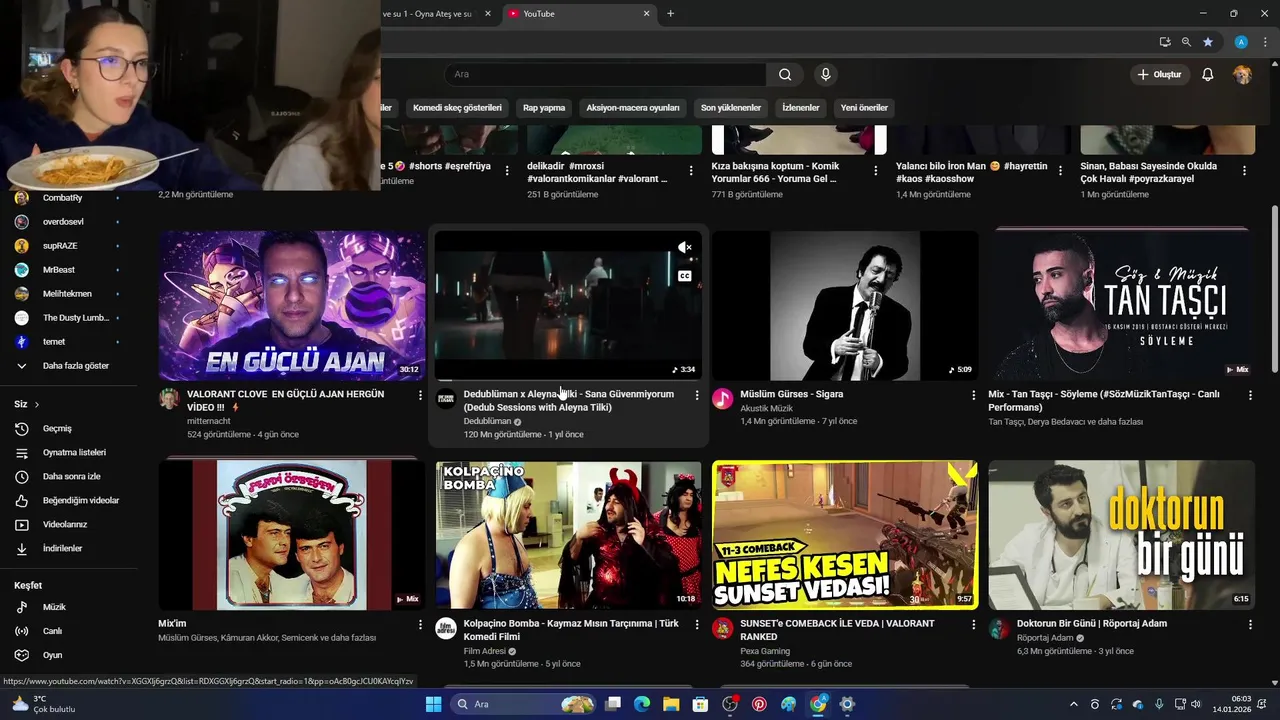Open Film Adresi channel avatar
The width and height of the screenshot is (1280, 720).
446,628
